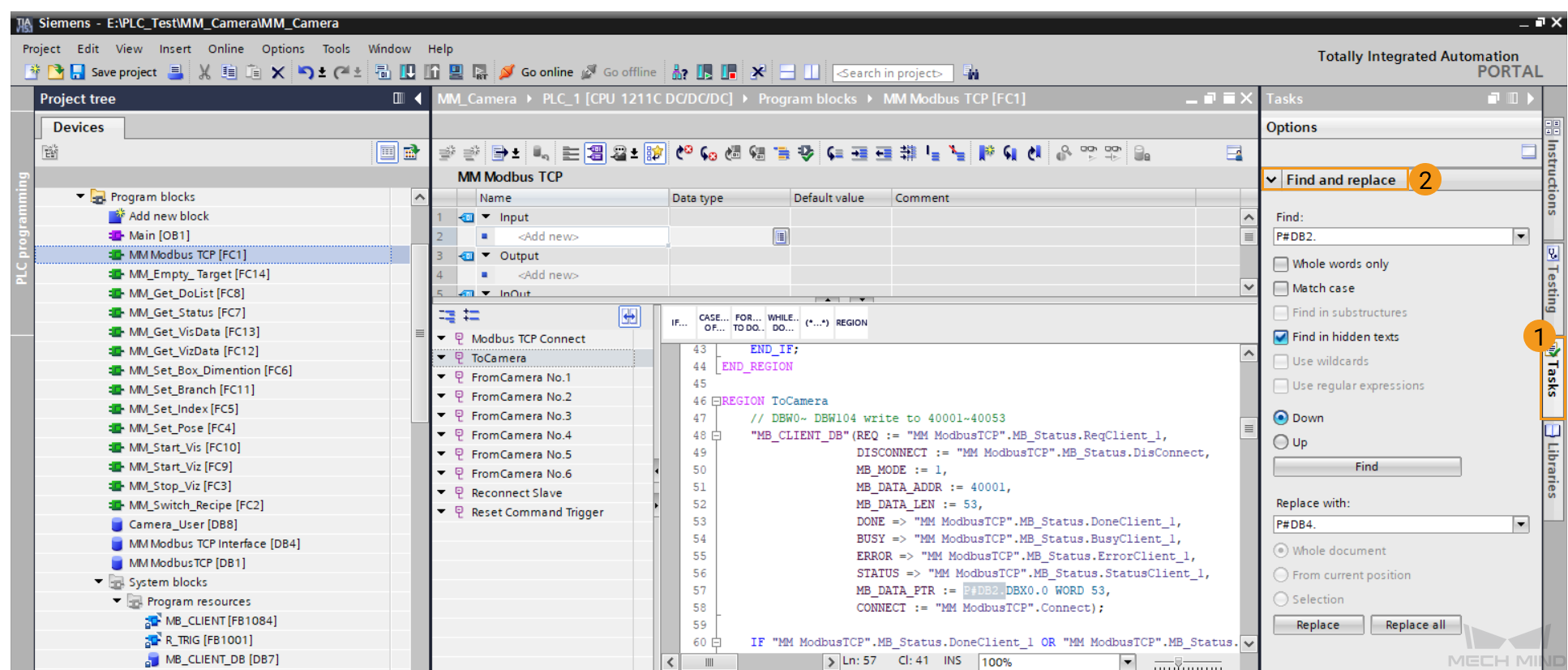Open the Find text dropdown arrow

point(1521,236)
